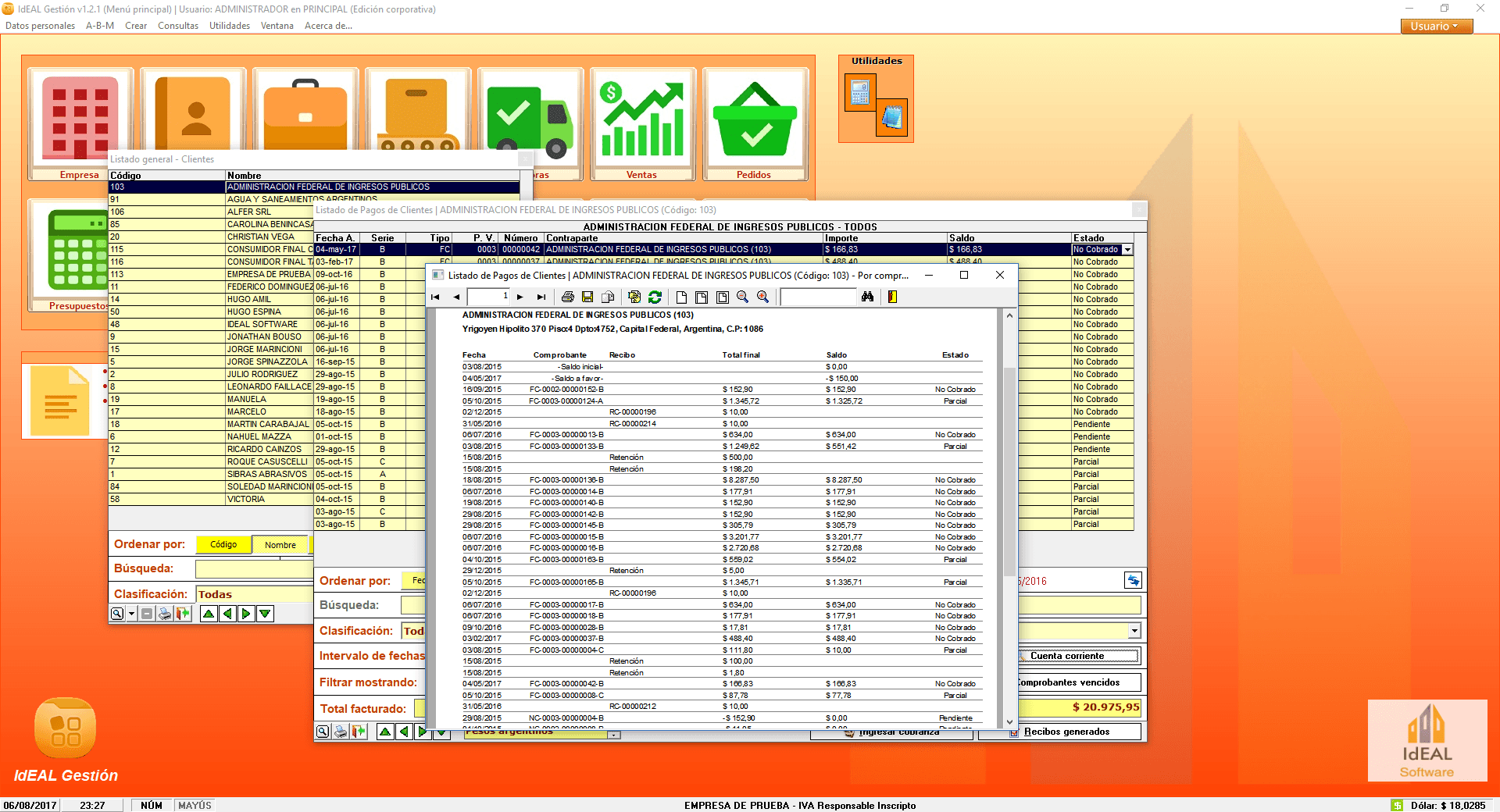Print the report from viewer toolbar
Image resolution: width=1500 pixels, height=812 pixels.
(568, 297)
